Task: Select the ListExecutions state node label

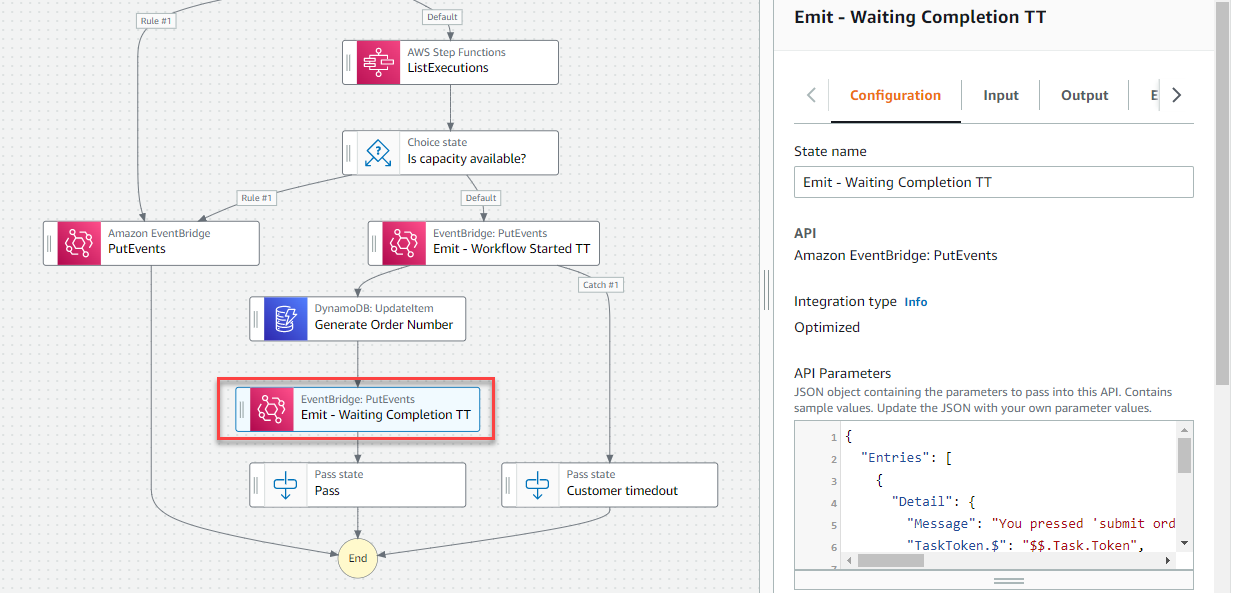Action: coord(448,68)
